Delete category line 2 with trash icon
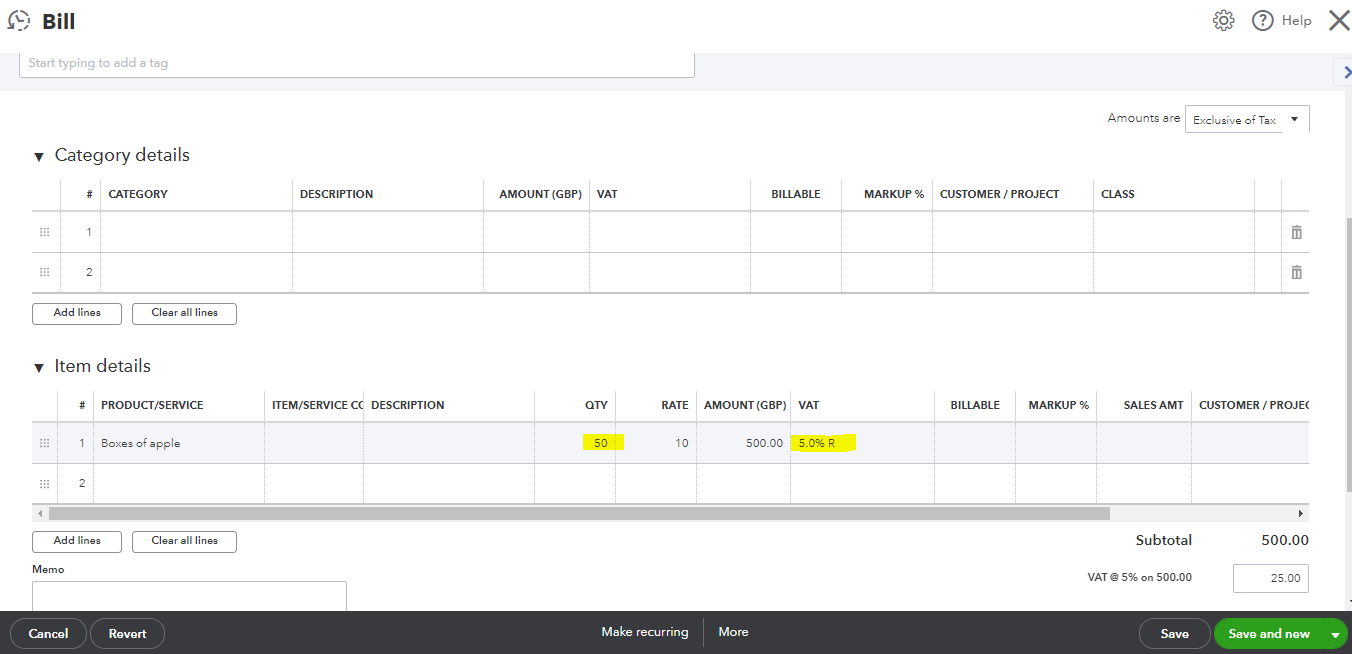 (1296, 272)
